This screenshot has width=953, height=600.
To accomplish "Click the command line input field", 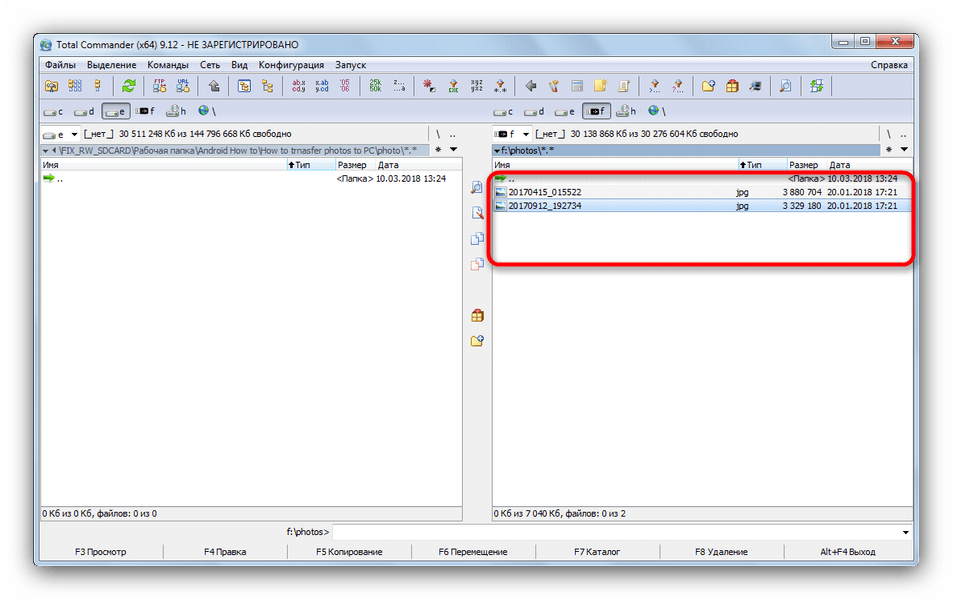I will [616, 533].
